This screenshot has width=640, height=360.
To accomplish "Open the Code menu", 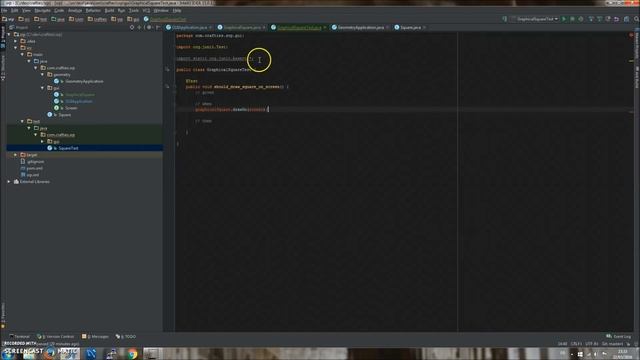I will coord(59,10).
